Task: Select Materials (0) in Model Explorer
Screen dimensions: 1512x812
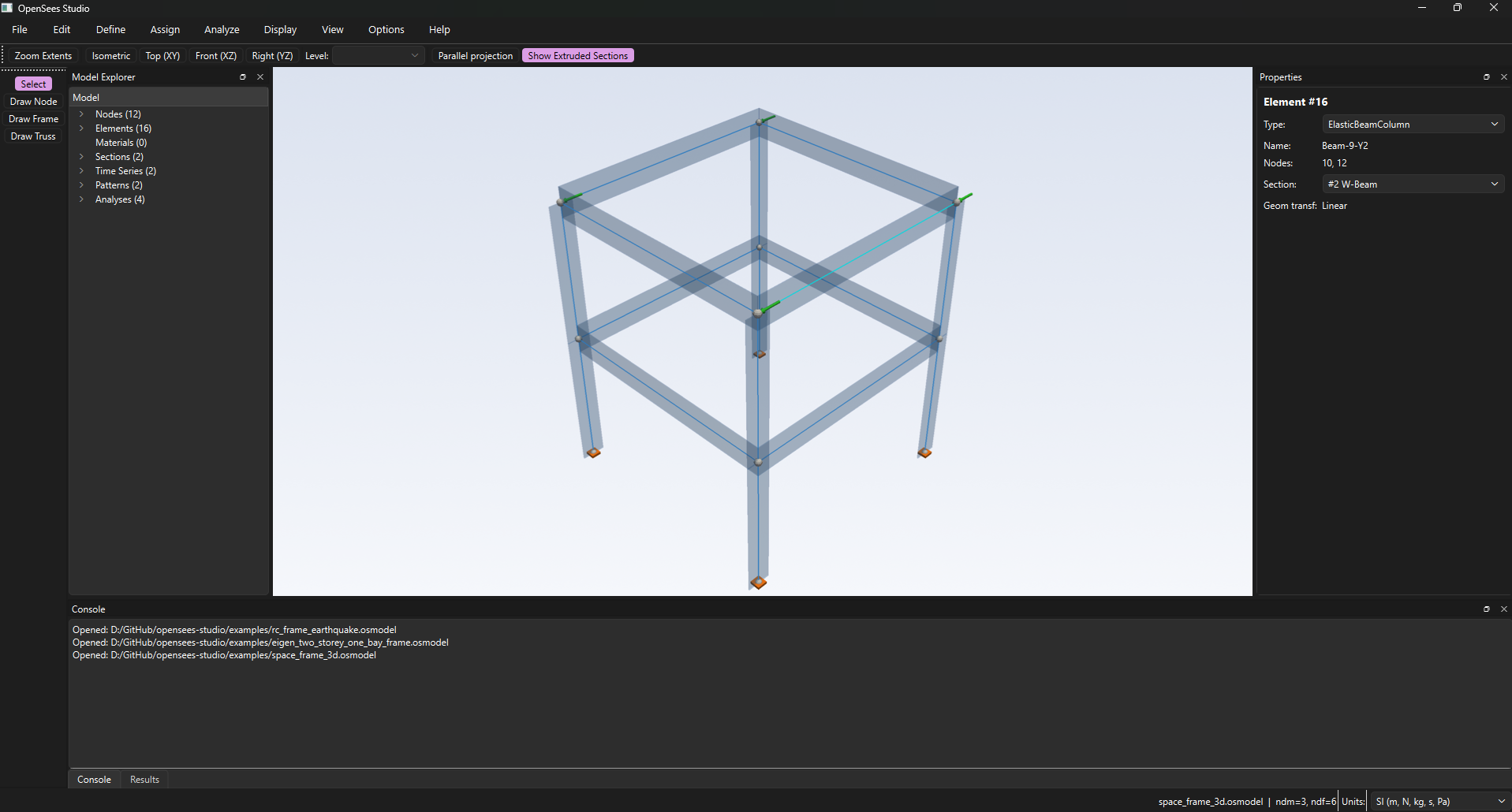Action: (x=121, y=143)
